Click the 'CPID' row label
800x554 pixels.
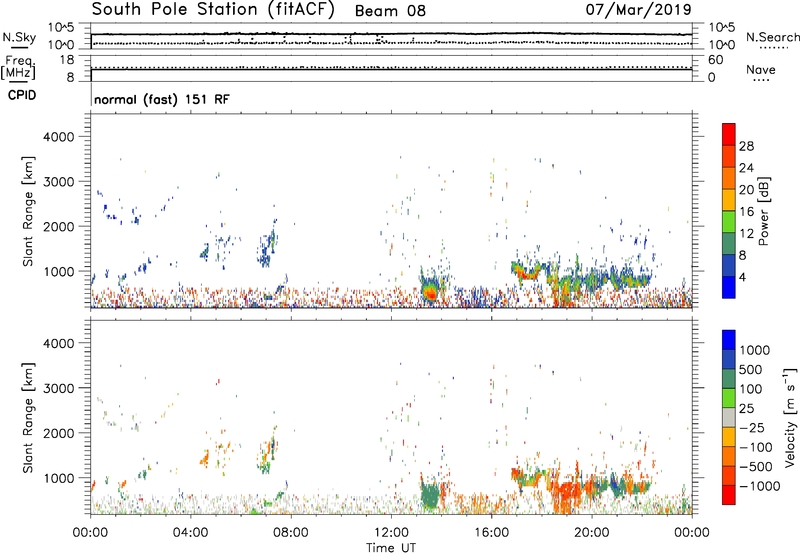coord(22,95)
